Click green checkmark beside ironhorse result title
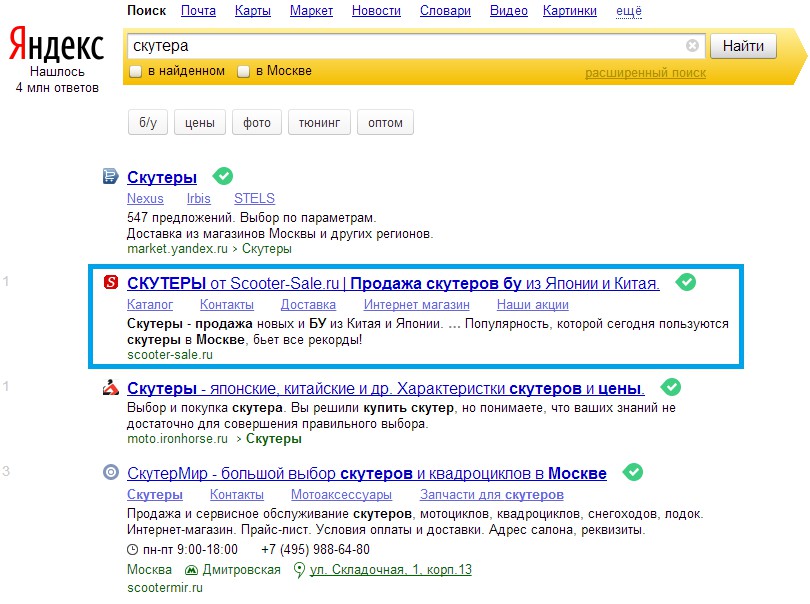The width and height of the screenshot is (810, 604). (671, 387)
